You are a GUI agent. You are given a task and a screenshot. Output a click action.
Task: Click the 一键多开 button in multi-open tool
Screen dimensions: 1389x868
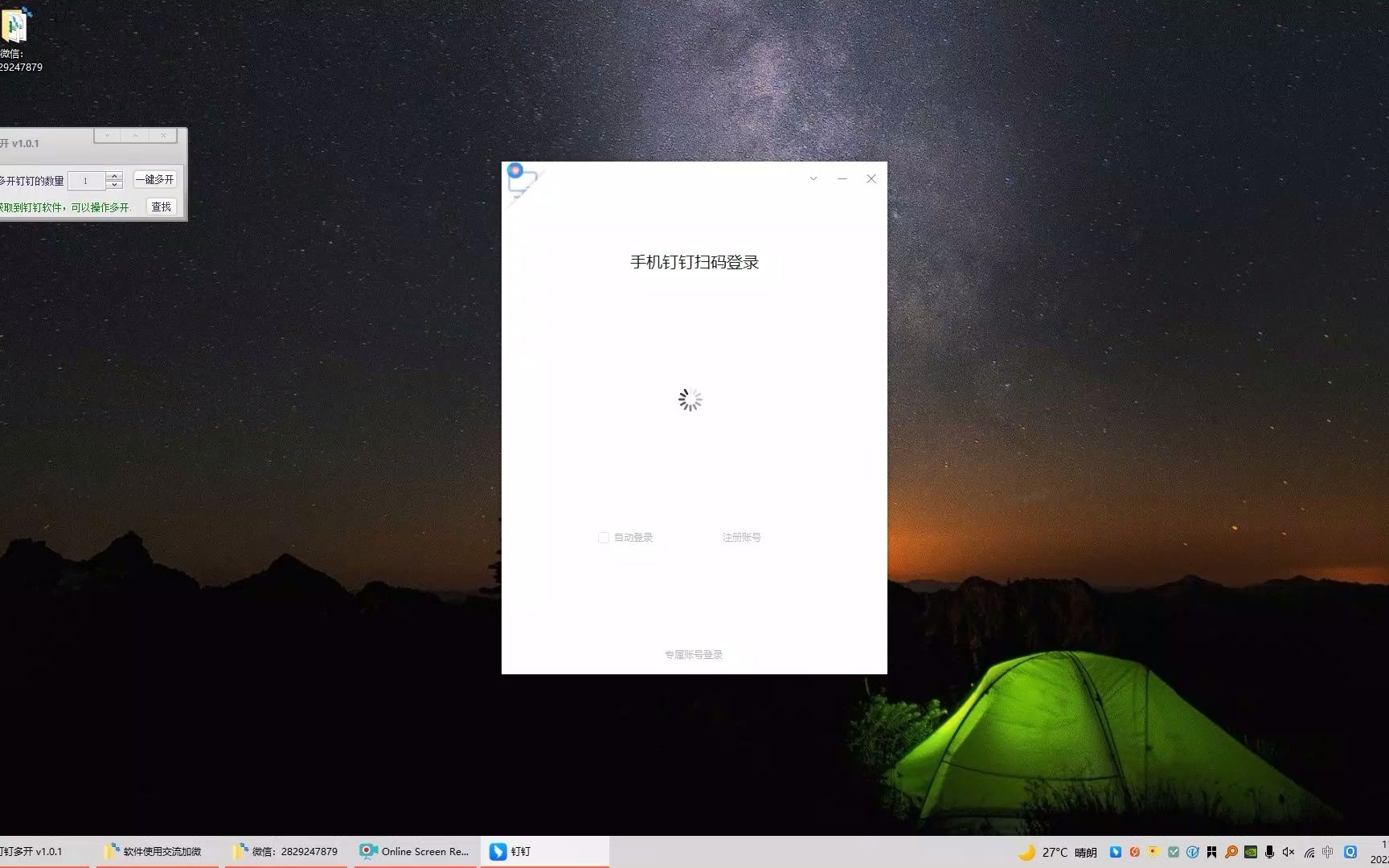154,180
